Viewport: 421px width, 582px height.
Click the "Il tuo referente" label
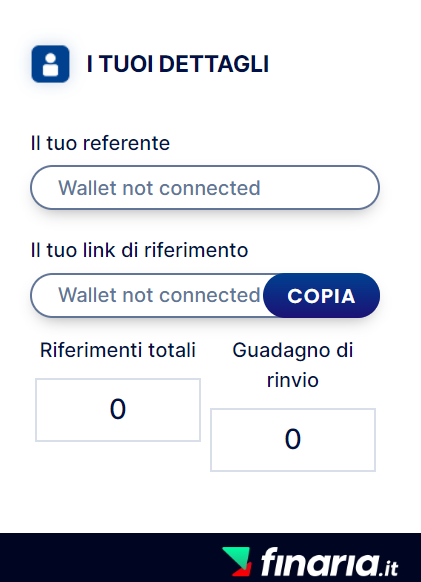100,143
